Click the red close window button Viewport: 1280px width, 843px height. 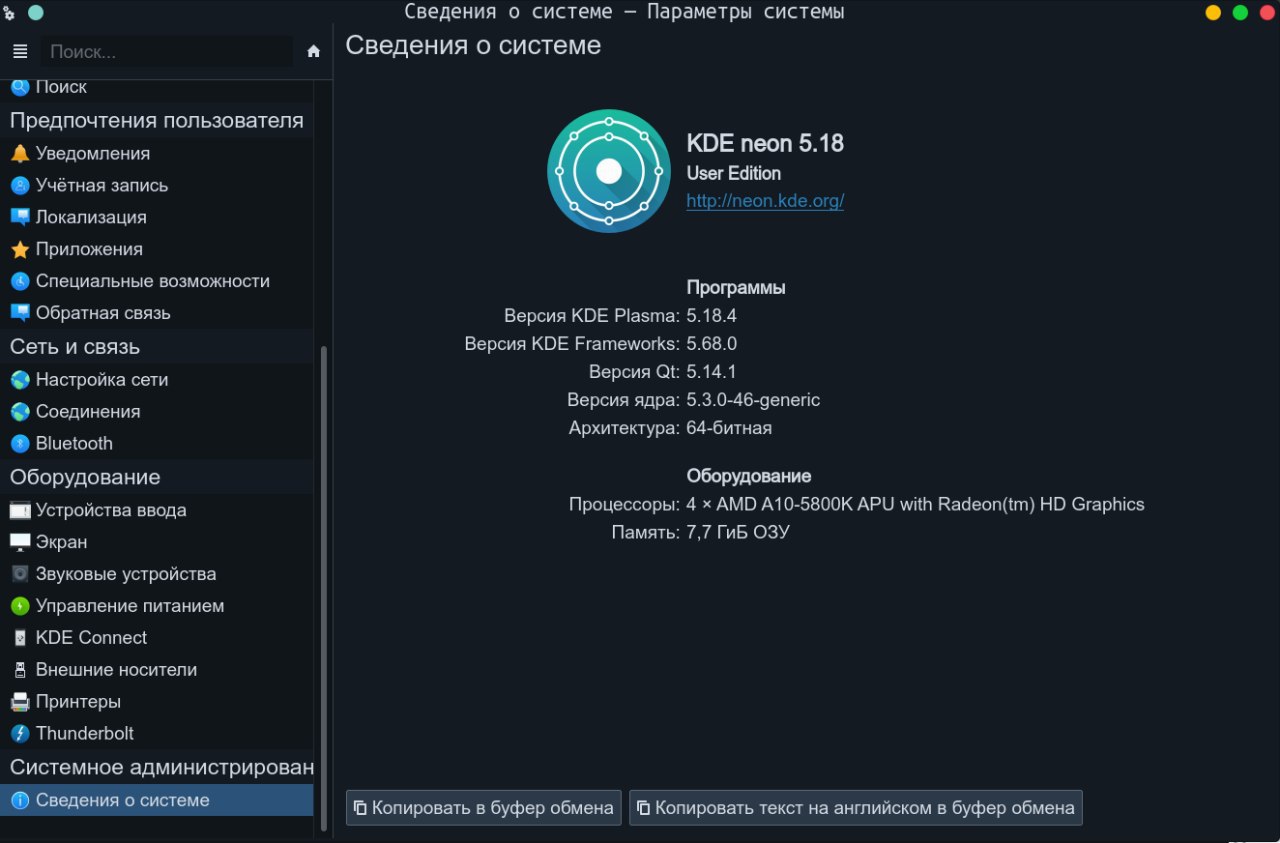click(1267, 13)
